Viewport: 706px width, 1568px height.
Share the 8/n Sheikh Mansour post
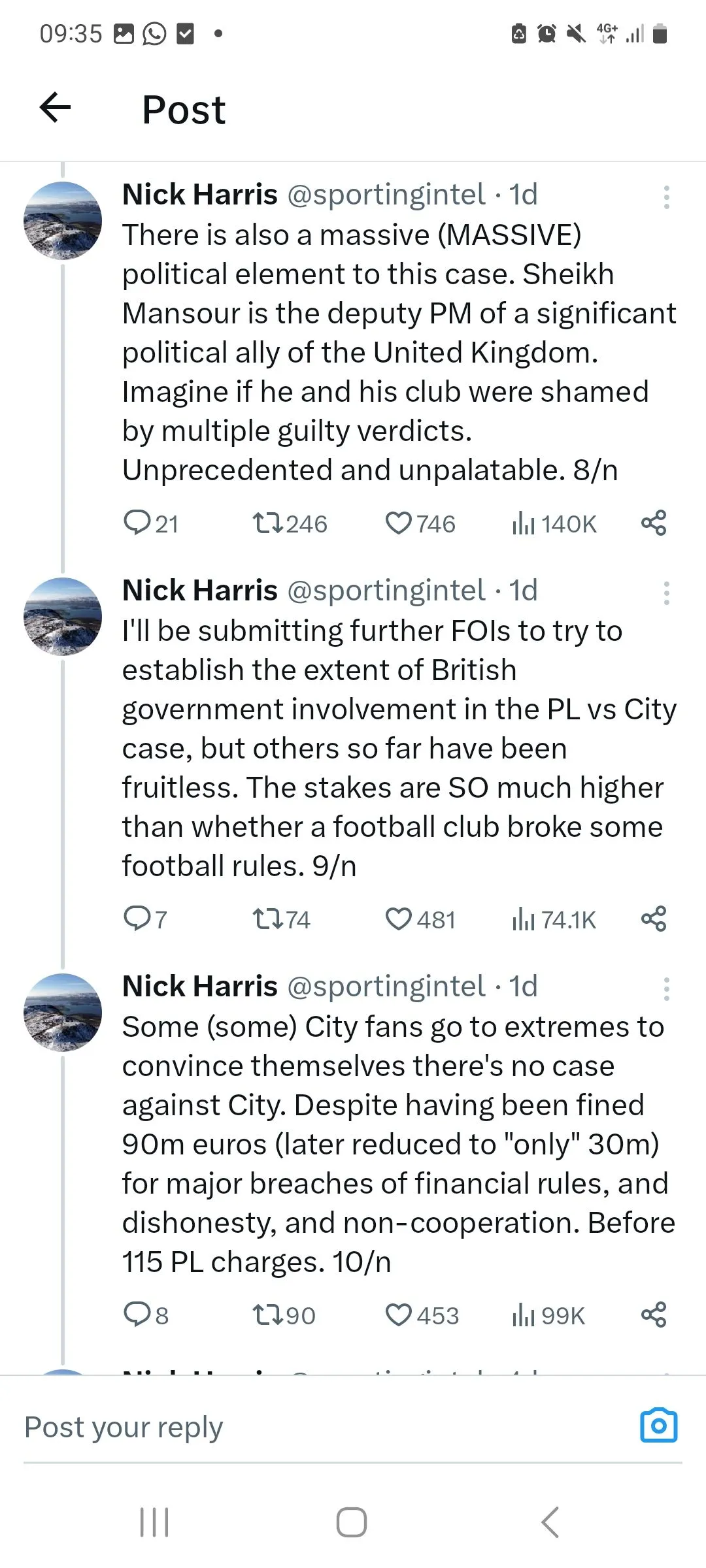654,523
